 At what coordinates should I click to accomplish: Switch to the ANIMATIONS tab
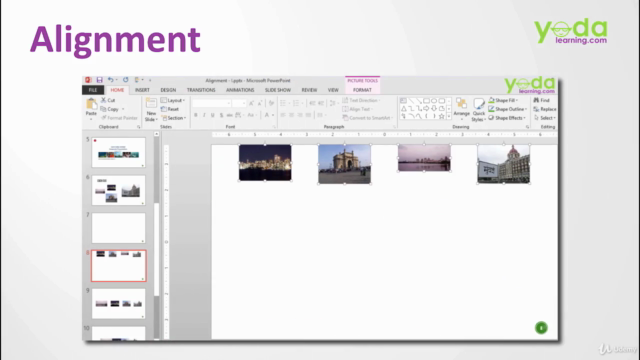click(x=240, y=90)
